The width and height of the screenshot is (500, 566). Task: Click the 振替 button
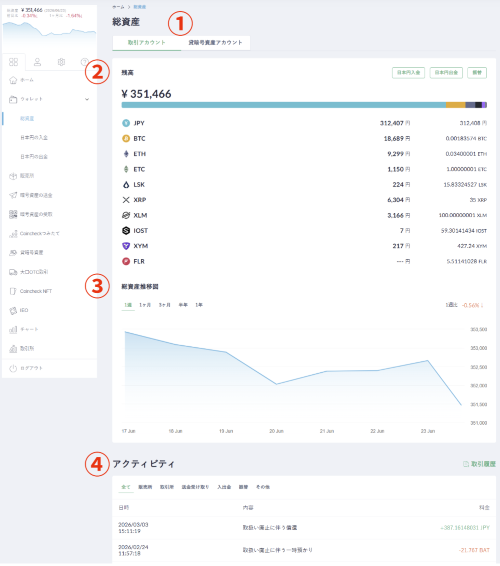click(x=477, y=73)
